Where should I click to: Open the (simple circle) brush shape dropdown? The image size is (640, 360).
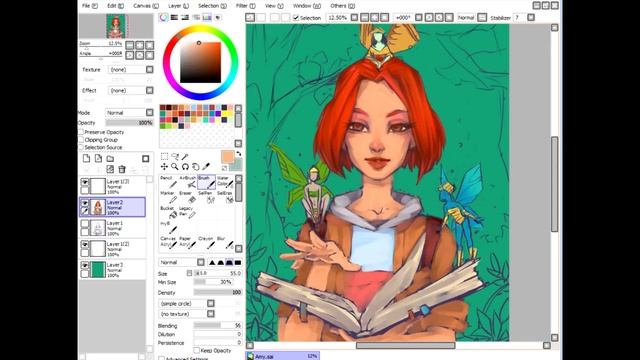click(211, 303)
